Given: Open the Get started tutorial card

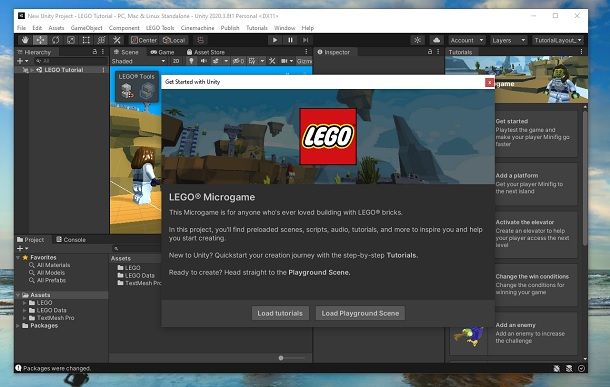Looking at the screenshot, I should coord(536,133).
